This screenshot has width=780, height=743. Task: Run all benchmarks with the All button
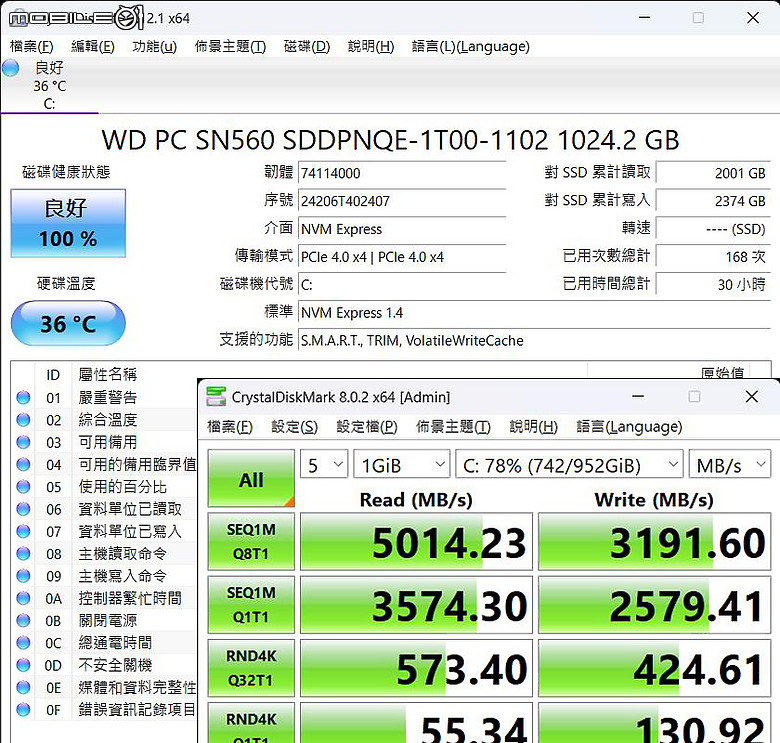[x=251, y=478]
